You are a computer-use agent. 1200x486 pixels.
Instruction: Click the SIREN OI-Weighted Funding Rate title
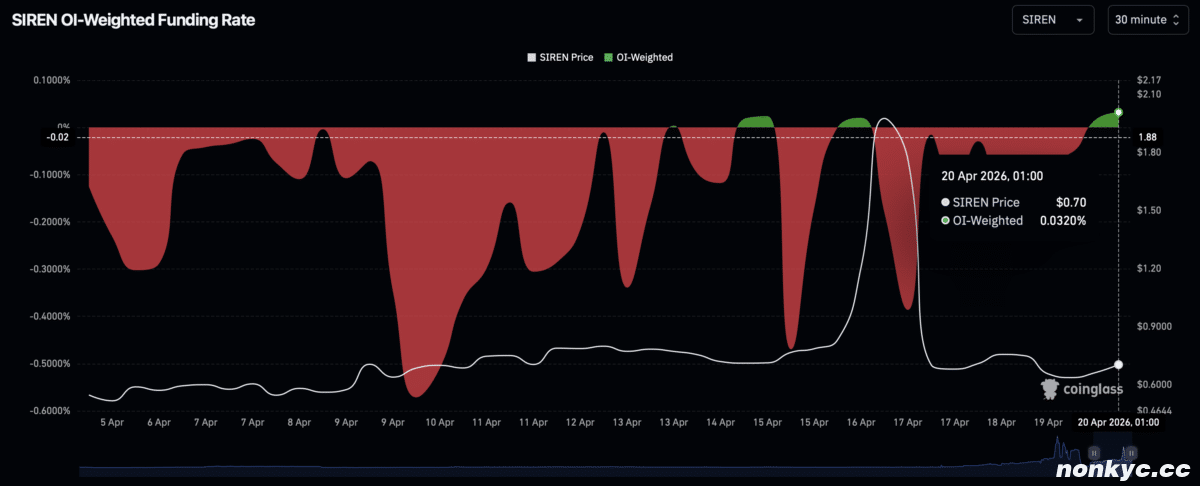click(133, 20)
